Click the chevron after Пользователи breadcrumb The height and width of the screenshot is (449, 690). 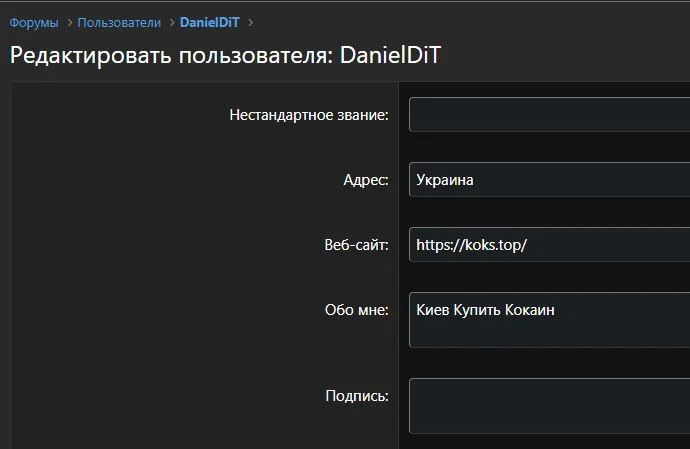[170, 22]
